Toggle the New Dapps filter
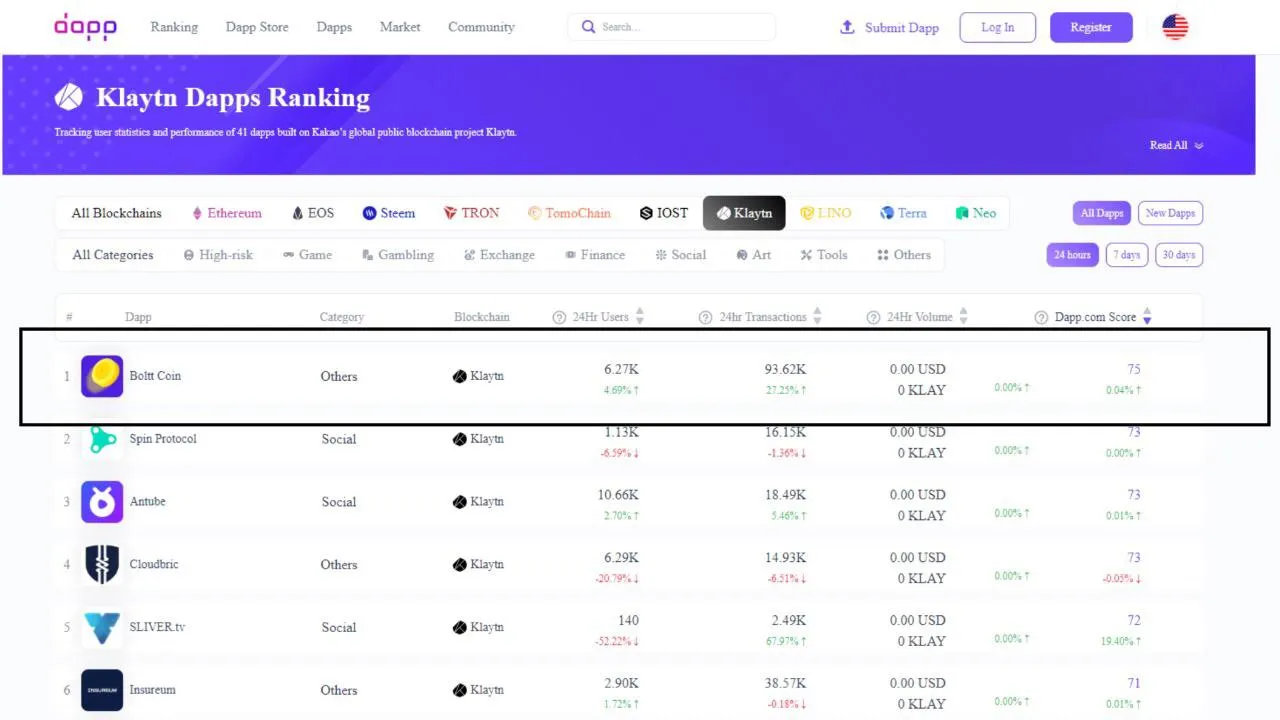 (x=1170, y=213)
